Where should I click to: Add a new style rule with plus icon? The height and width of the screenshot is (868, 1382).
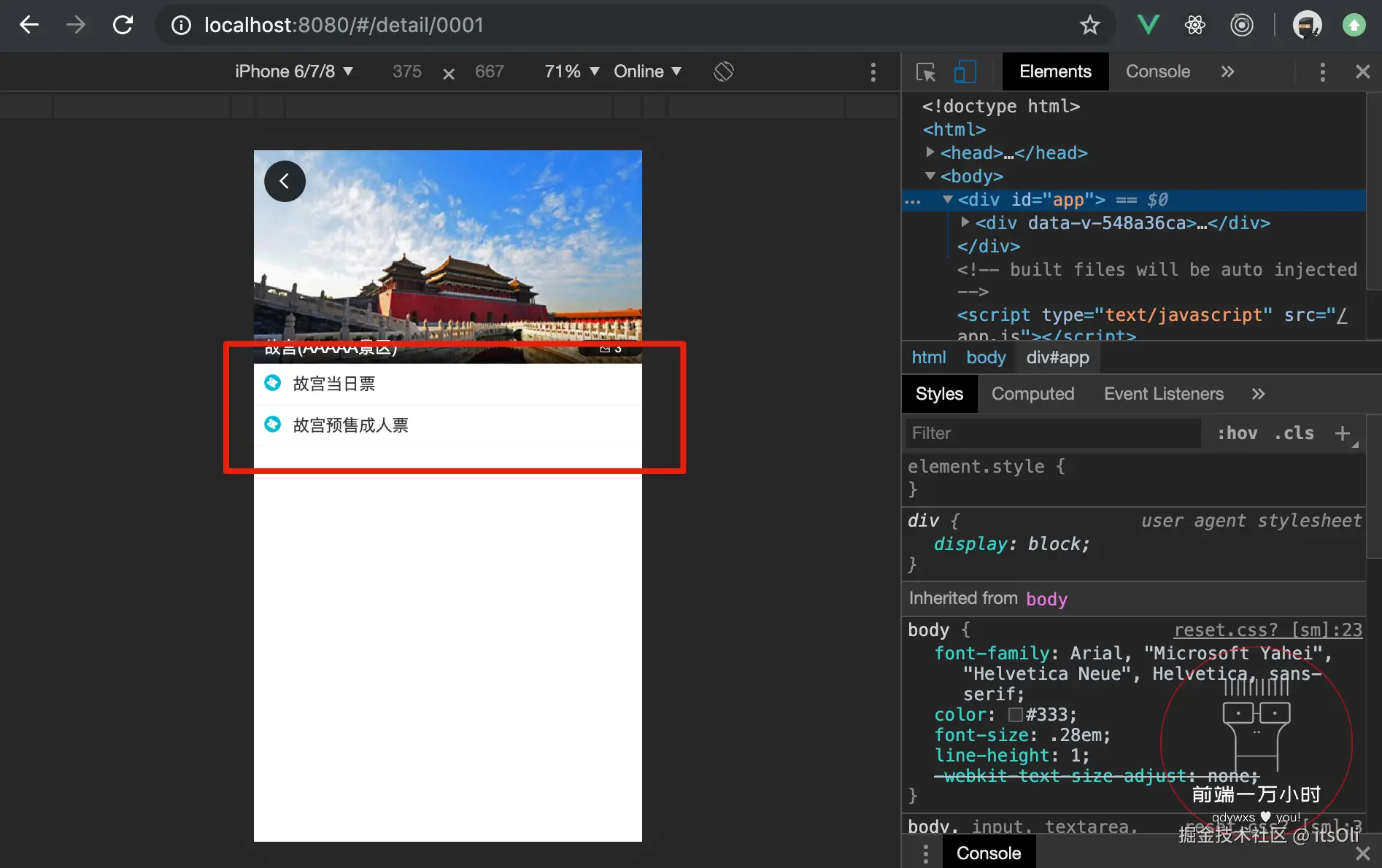click(1342, 433)
